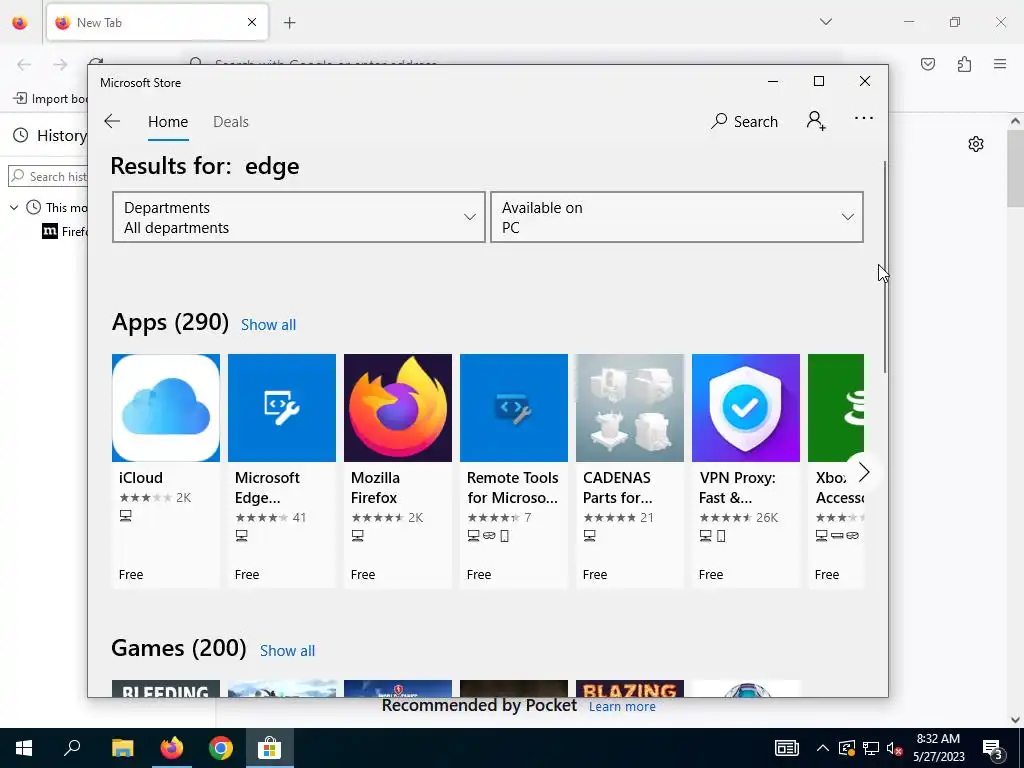Open Google Chrome from taskbar
This screenshot has height=768, width=1024.
coord(221,748)
